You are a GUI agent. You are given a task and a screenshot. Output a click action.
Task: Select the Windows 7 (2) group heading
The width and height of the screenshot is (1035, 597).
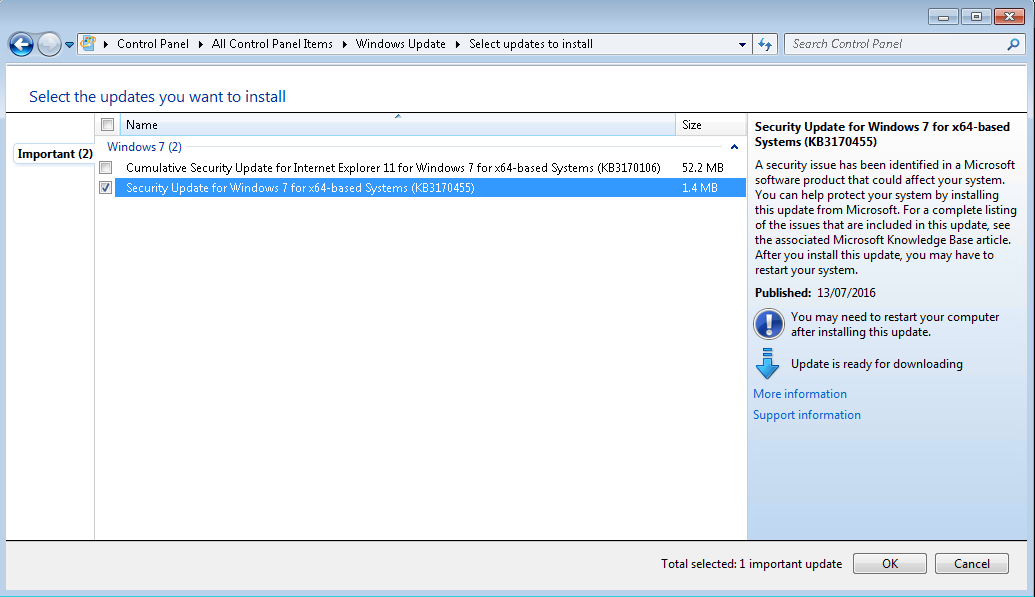pyautogui.click(x=145, y=147)
